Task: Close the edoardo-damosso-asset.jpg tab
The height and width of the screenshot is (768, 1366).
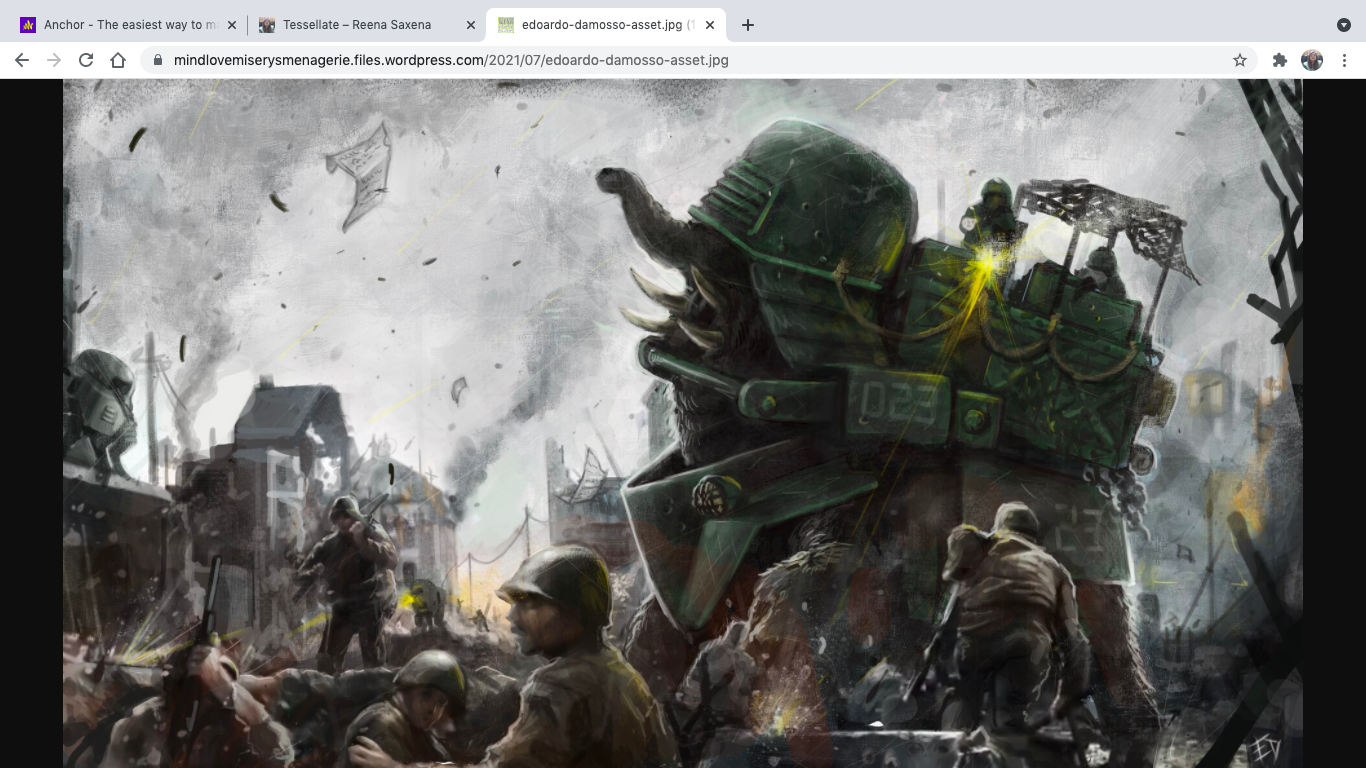Action: click(710, 25)
